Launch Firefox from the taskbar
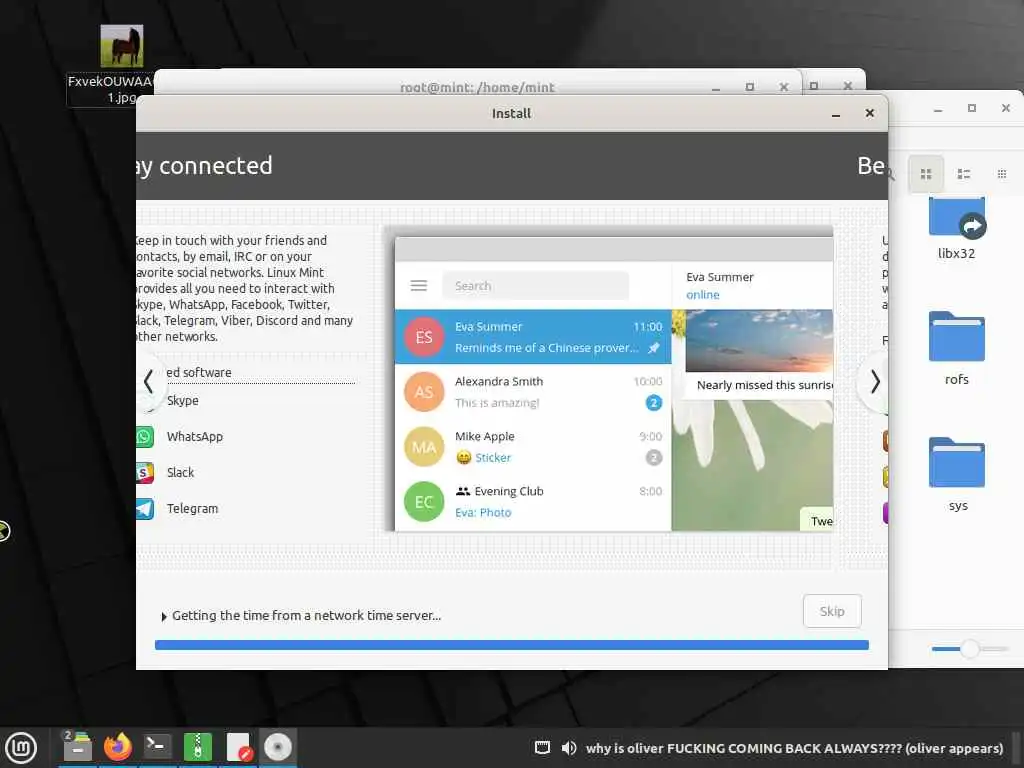This screenshot has height=768, width=1024. (x=118, y=747)
